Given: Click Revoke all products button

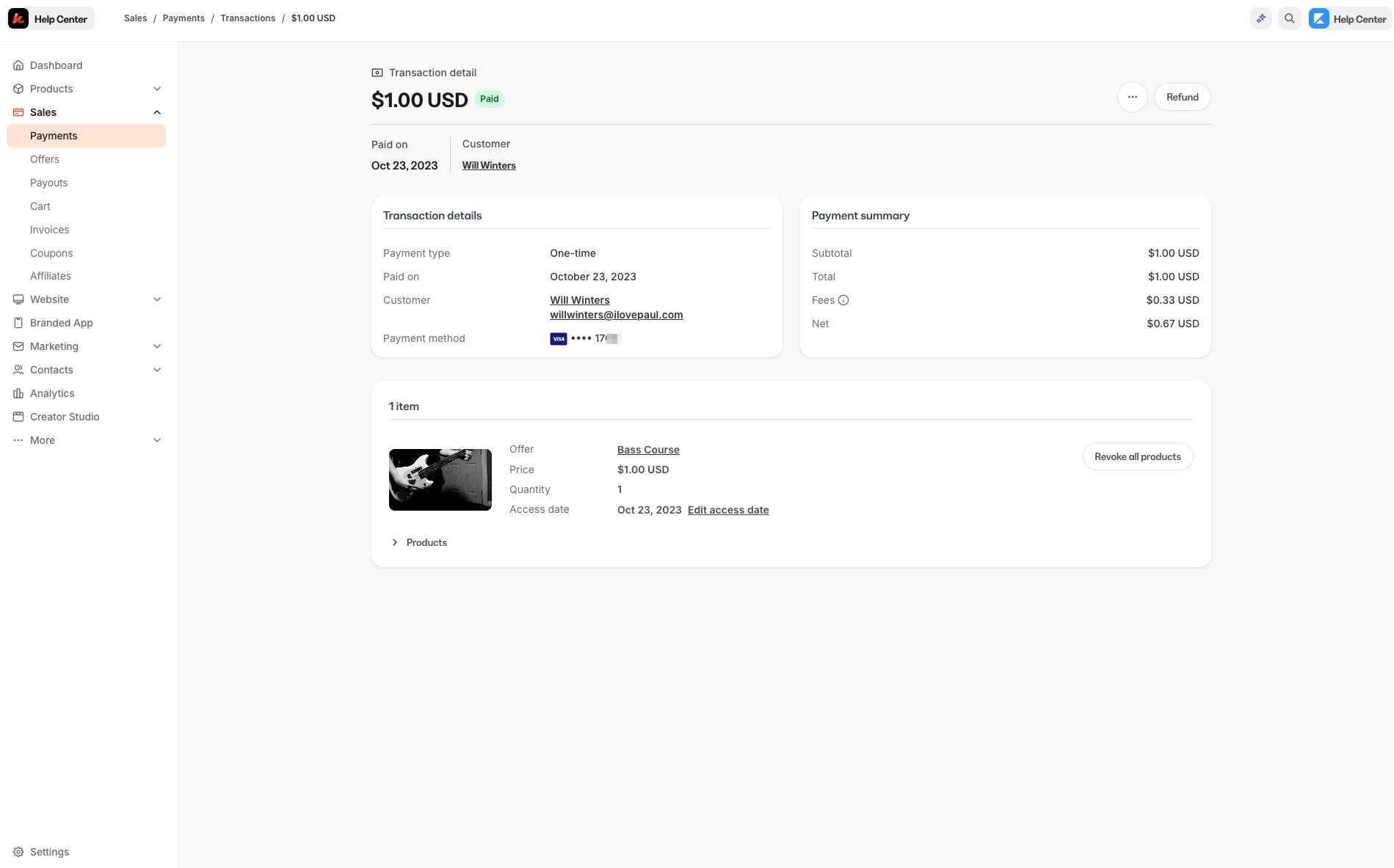Looking at the screenshot, I should click(x=1137, y=456).
